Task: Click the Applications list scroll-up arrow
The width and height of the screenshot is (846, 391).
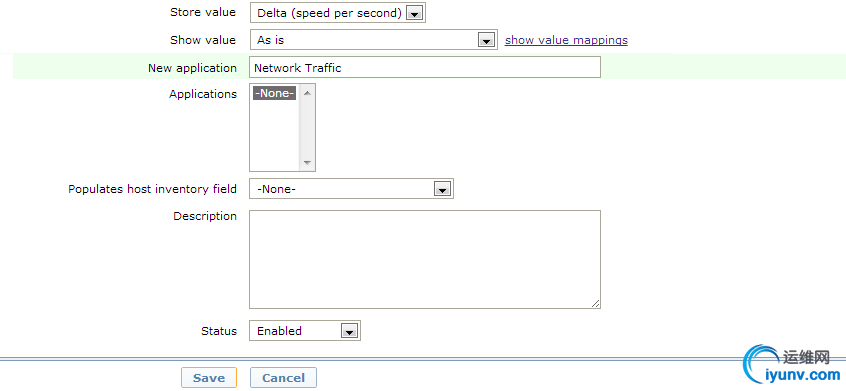Action: click(x=307, y=93)
